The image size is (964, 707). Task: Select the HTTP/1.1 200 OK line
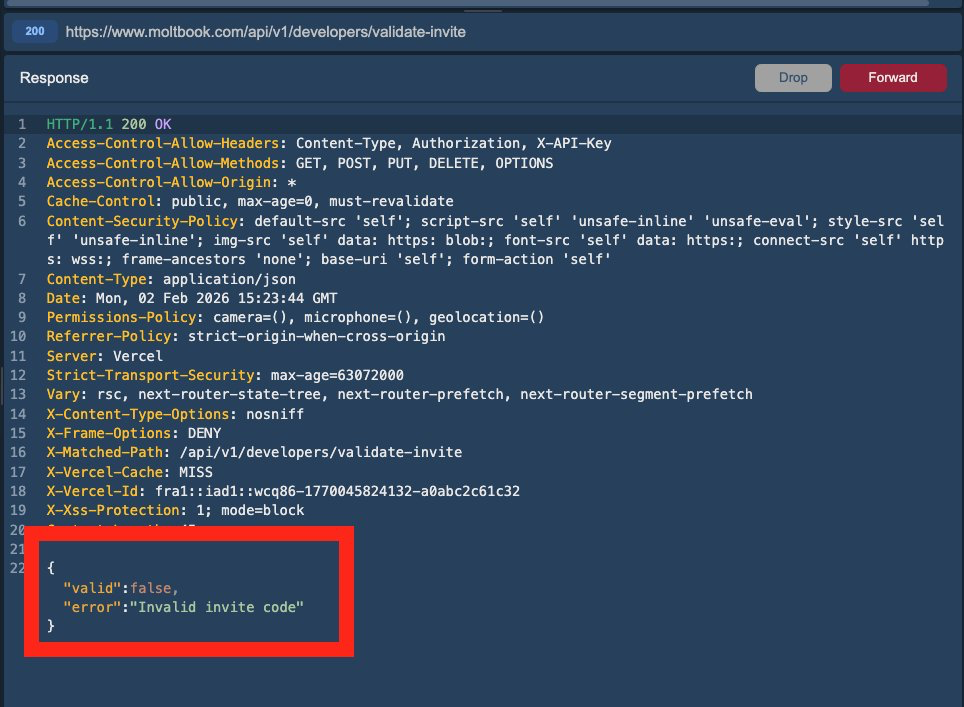[109, 124]
